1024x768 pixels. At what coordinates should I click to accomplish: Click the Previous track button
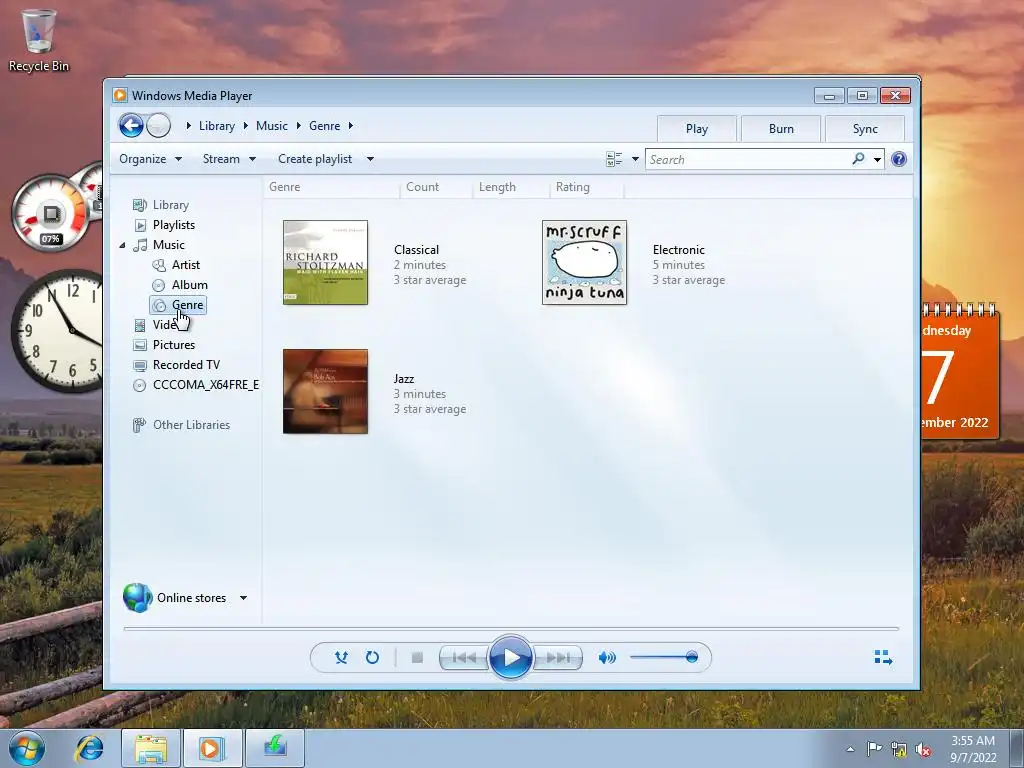point(464,658)
